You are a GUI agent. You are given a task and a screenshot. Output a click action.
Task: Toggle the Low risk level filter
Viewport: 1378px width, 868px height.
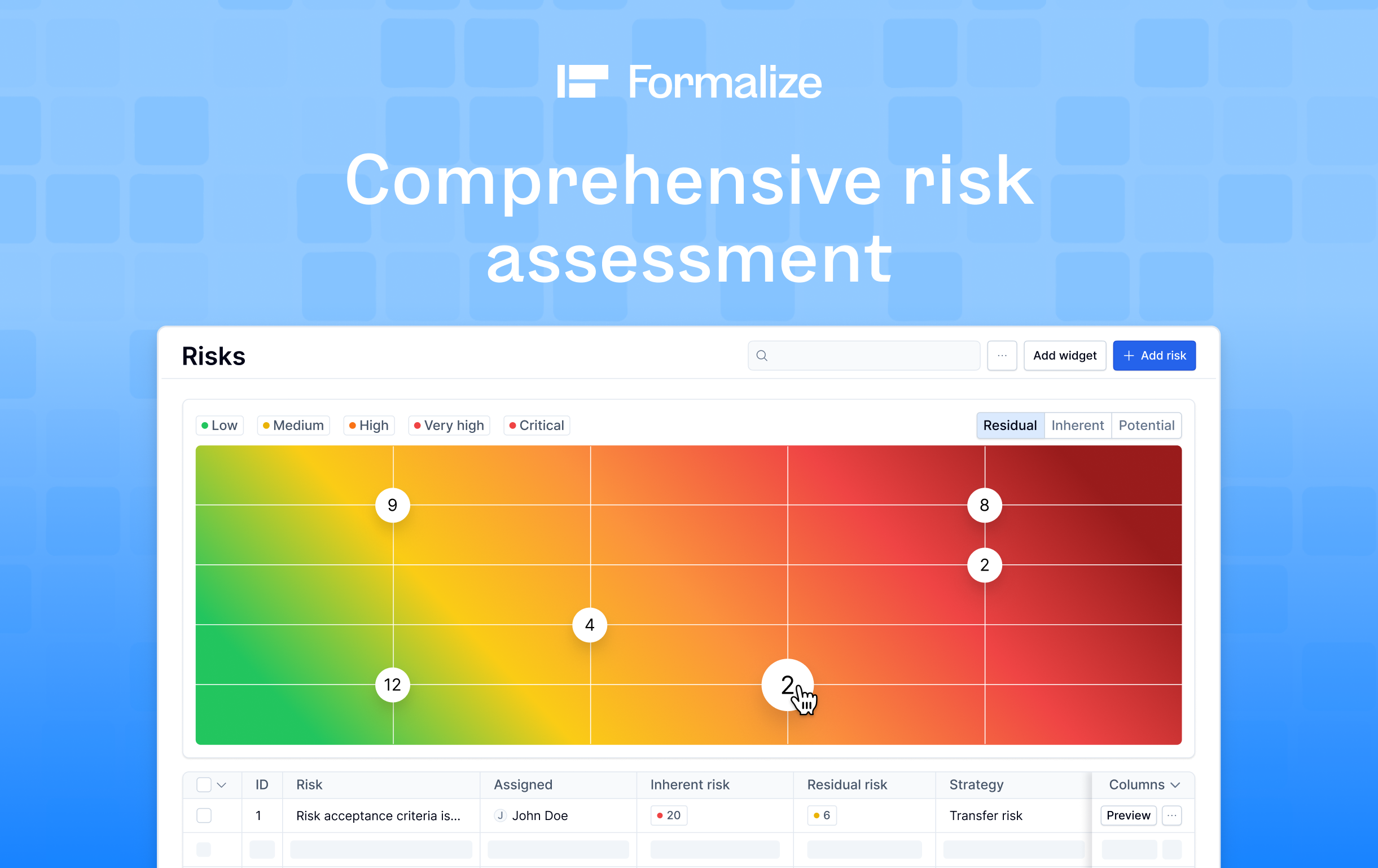(x=220, y=425)
